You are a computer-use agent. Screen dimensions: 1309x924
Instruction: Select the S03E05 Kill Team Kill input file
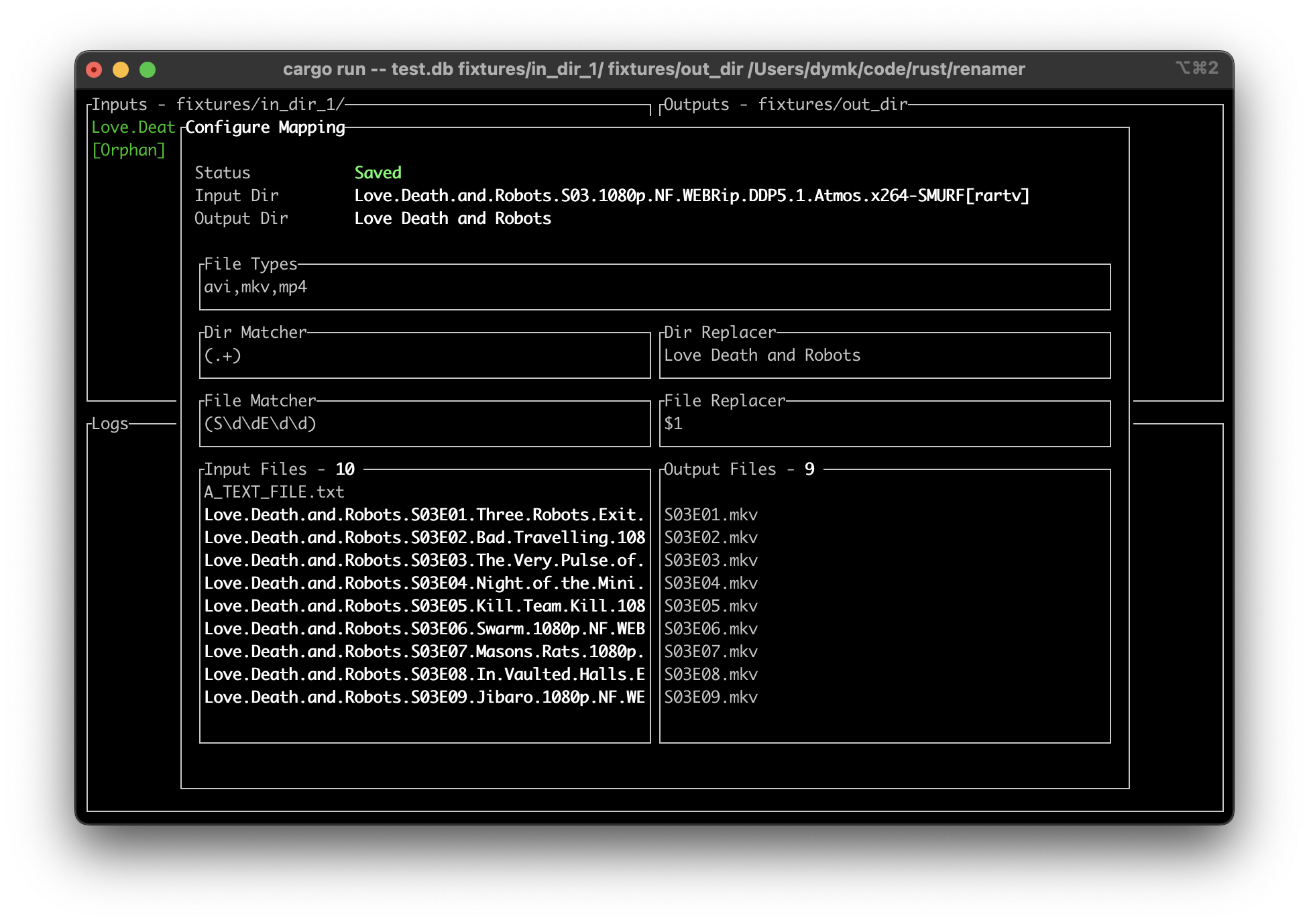pyautogui.click(x=424, y=606)
